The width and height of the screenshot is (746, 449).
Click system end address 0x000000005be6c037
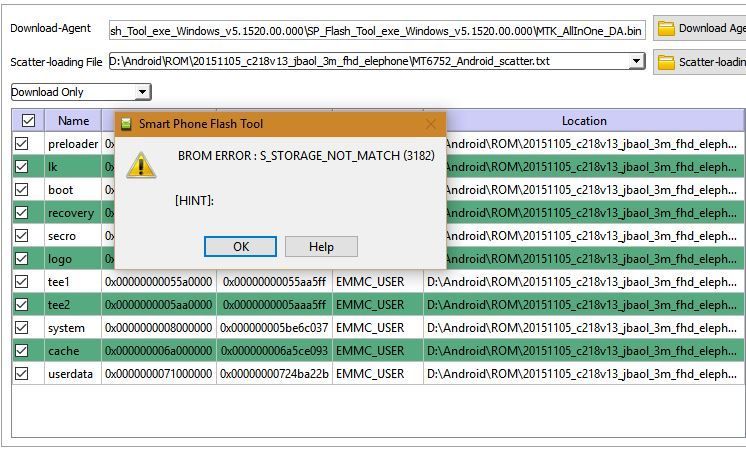(275, 328)
